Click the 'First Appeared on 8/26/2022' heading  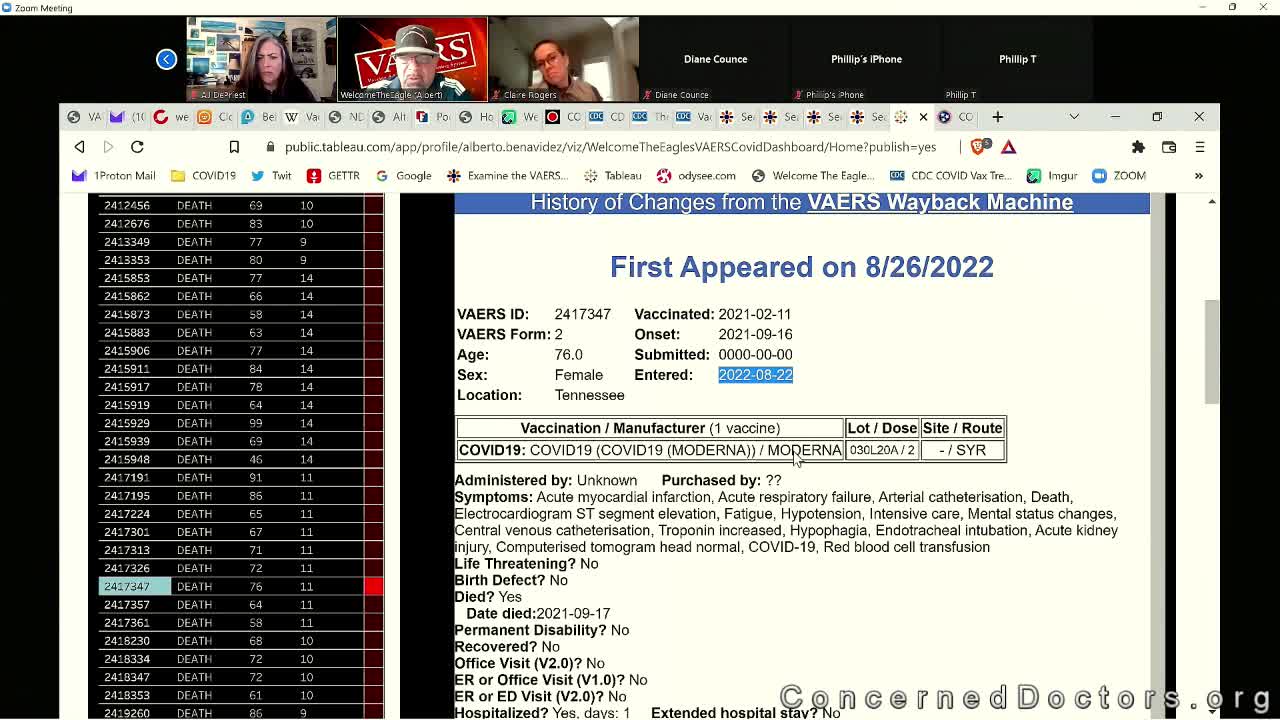tap(802, 267)
